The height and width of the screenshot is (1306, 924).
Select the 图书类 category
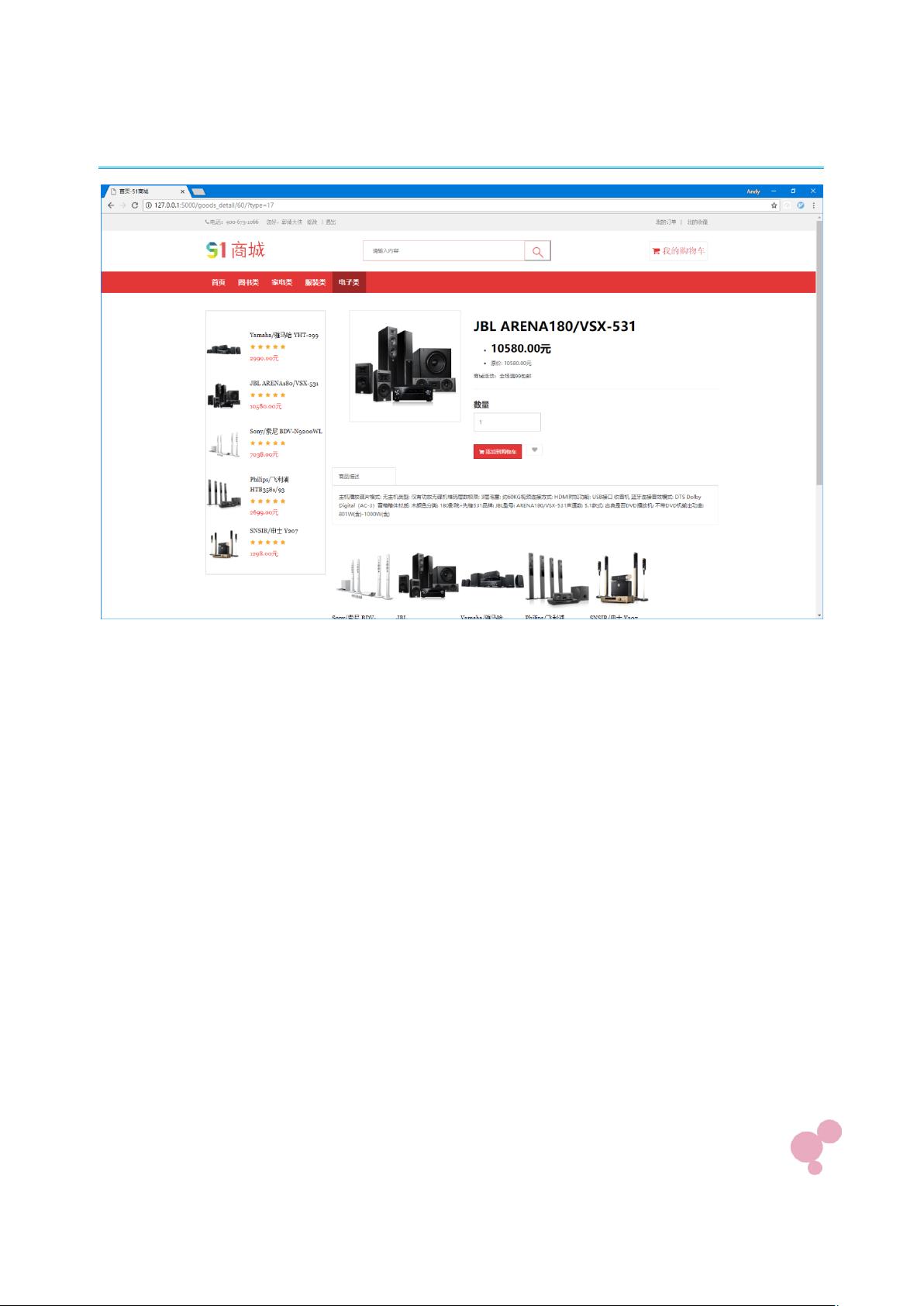tap(248, 283)
